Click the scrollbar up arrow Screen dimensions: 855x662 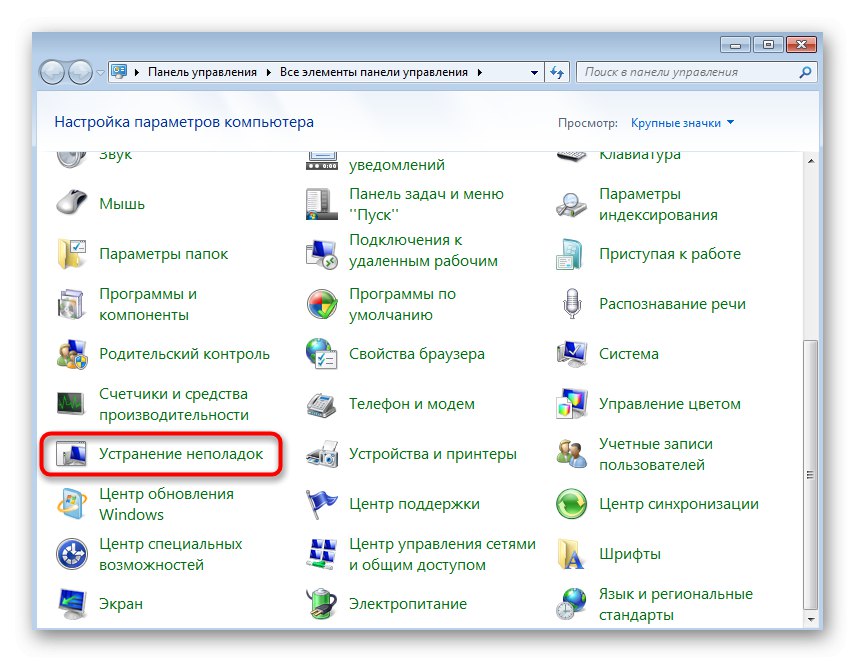811,161
